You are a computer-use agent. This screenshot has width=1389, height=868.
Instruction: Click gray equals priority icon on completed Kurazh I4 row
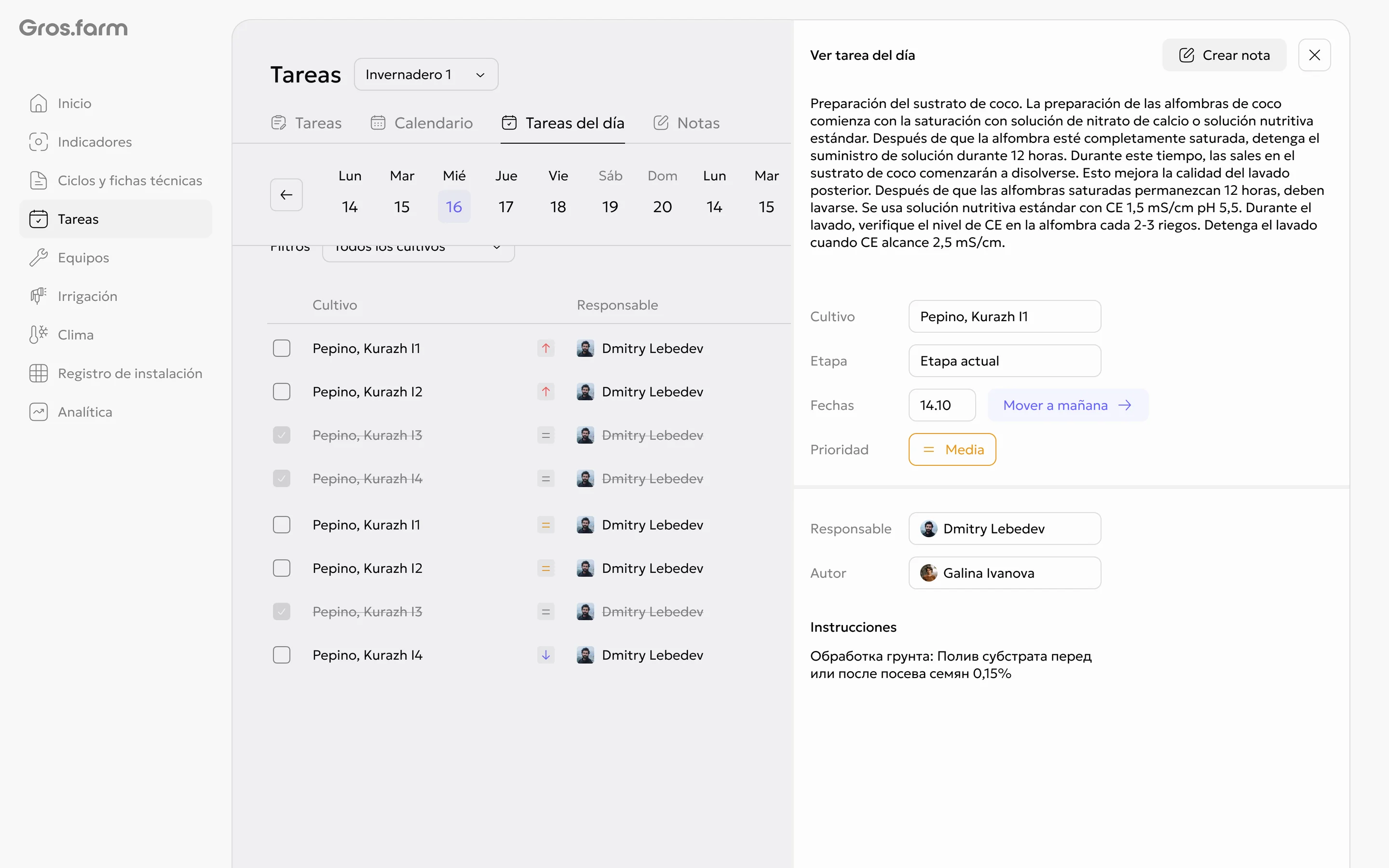[x=546, y=478]
